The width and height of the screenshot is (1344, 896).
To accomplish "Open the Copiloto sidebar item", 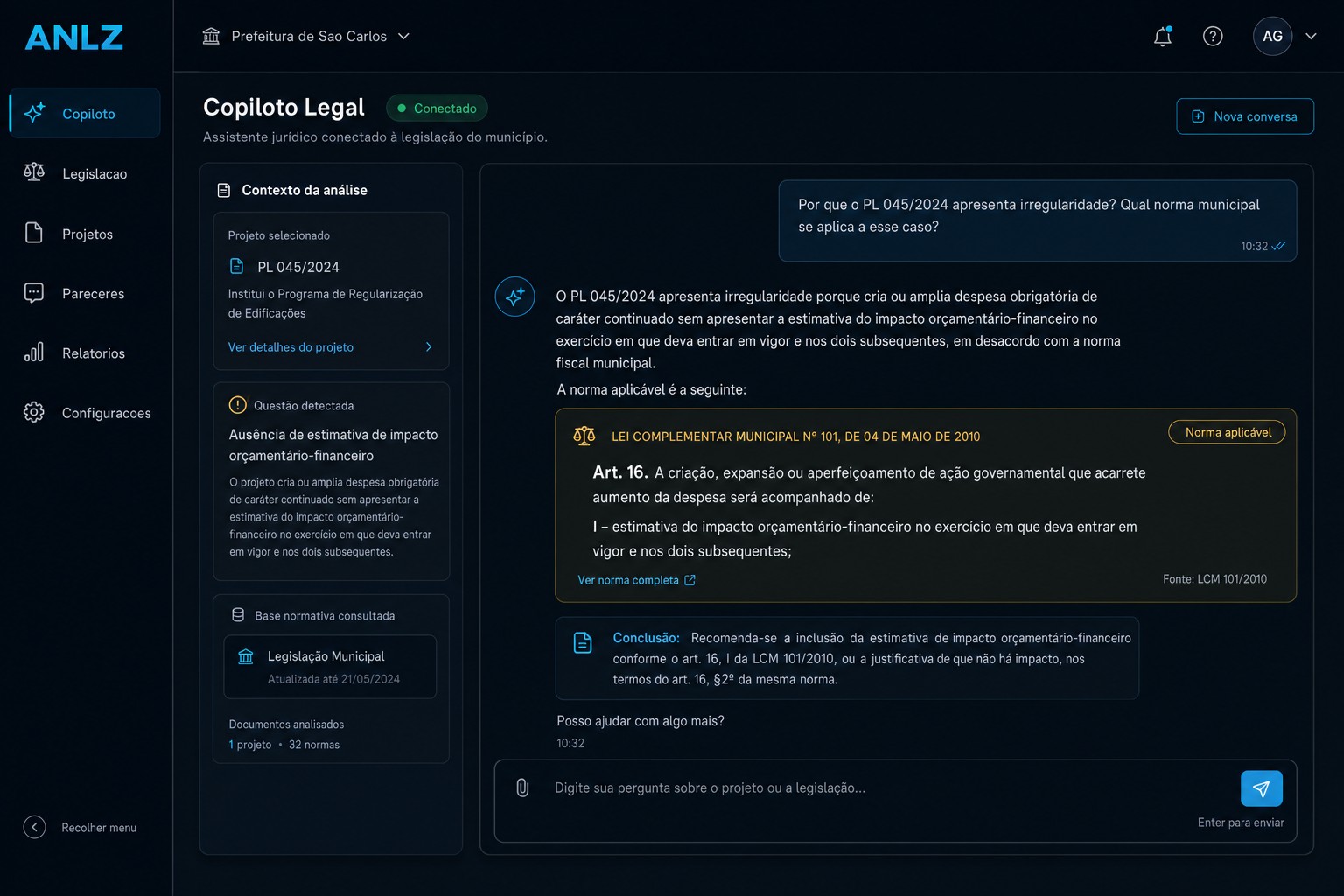I will tap(85, 113).
